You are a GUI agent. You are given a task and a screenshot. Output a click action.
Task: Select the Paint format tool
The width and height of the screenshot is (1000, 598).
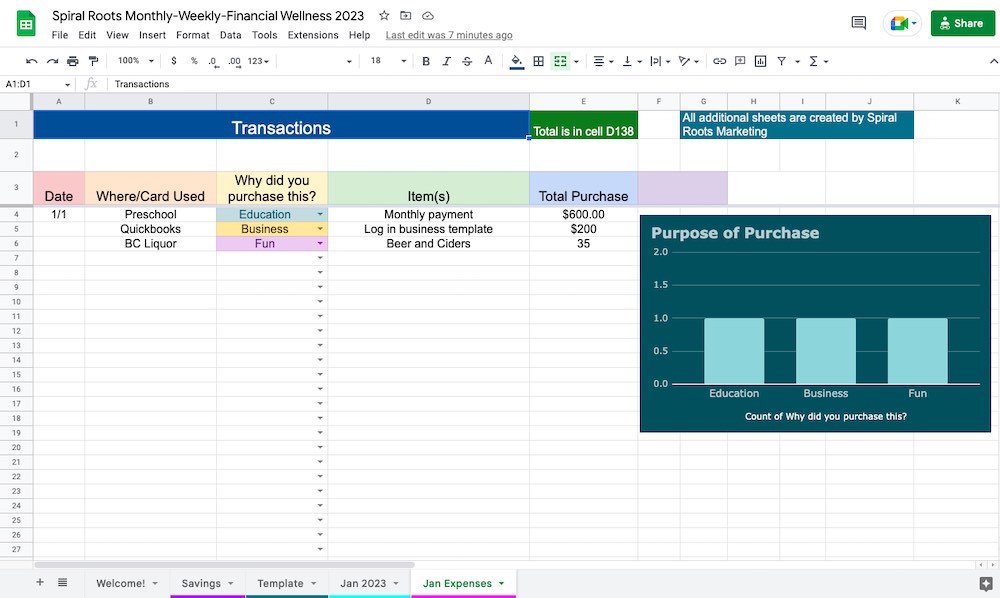pyautogui.click(x=92, y=61)
